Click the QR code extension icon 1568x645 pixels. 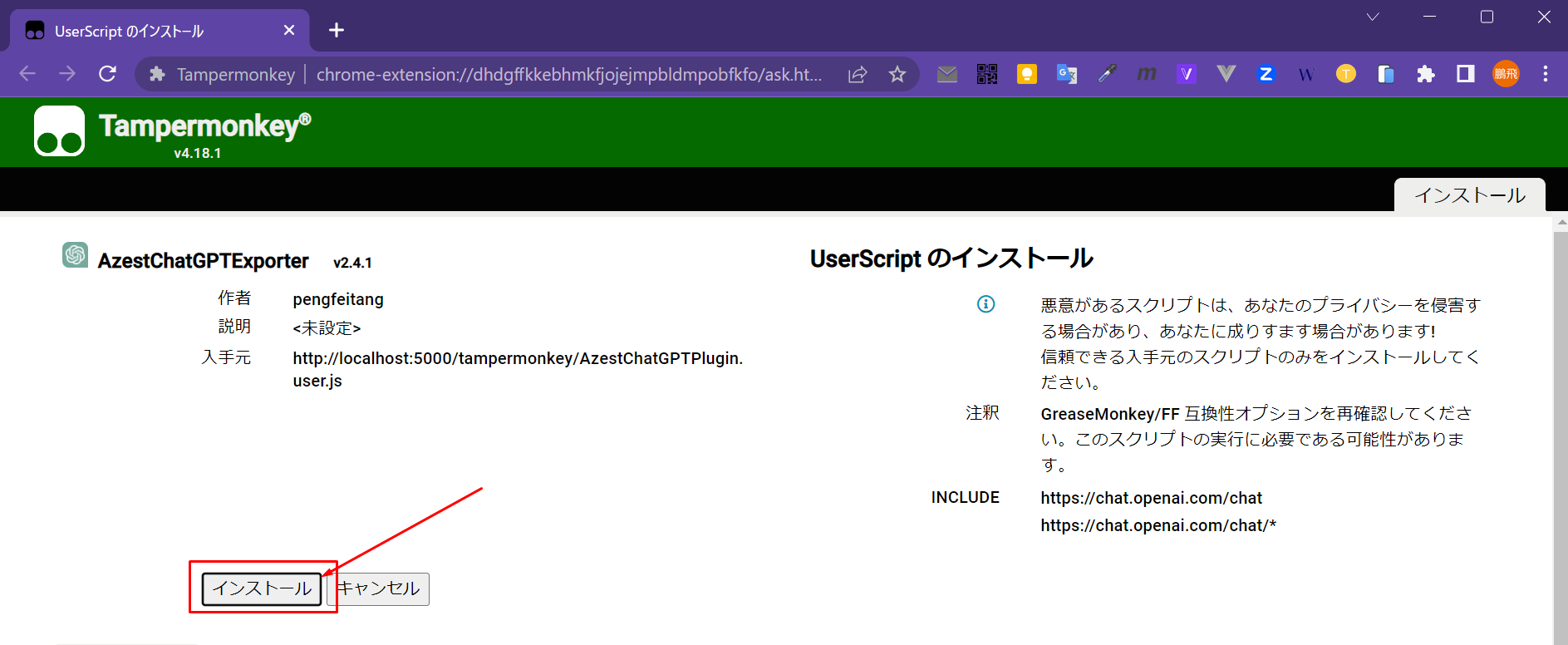point(986,74)
